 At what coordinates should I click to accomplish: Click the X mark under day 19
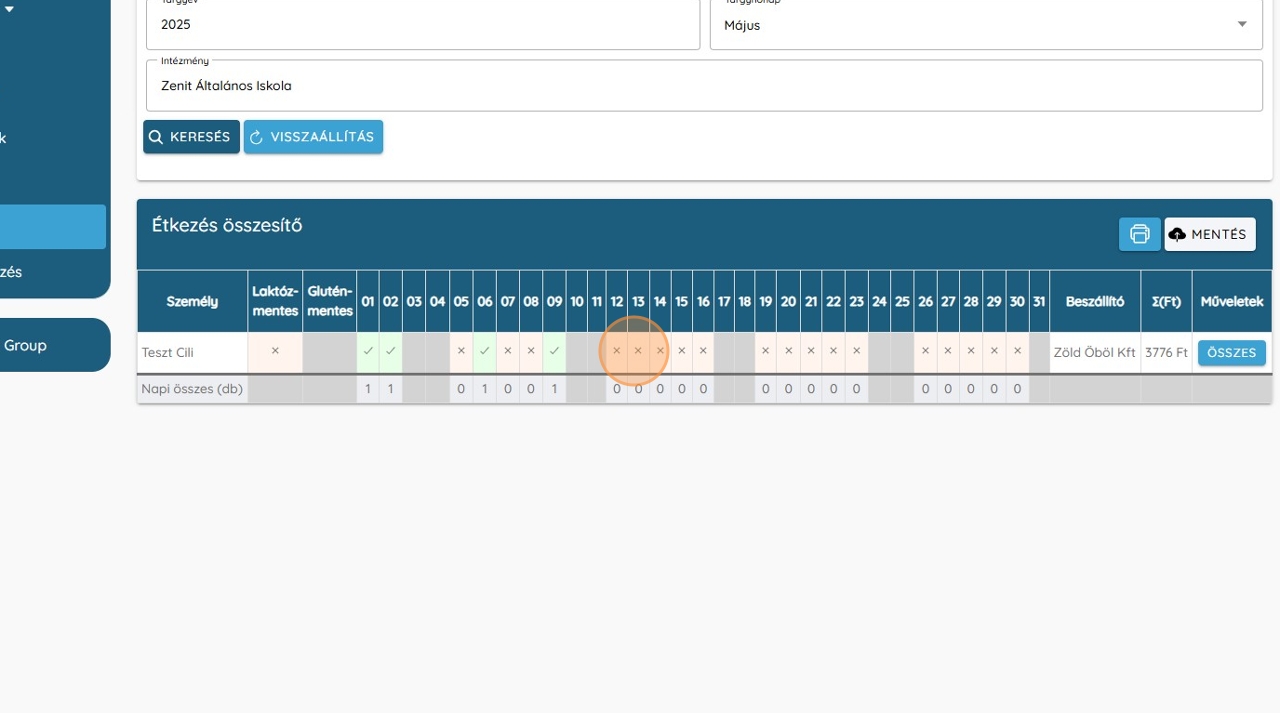(765, 351)
